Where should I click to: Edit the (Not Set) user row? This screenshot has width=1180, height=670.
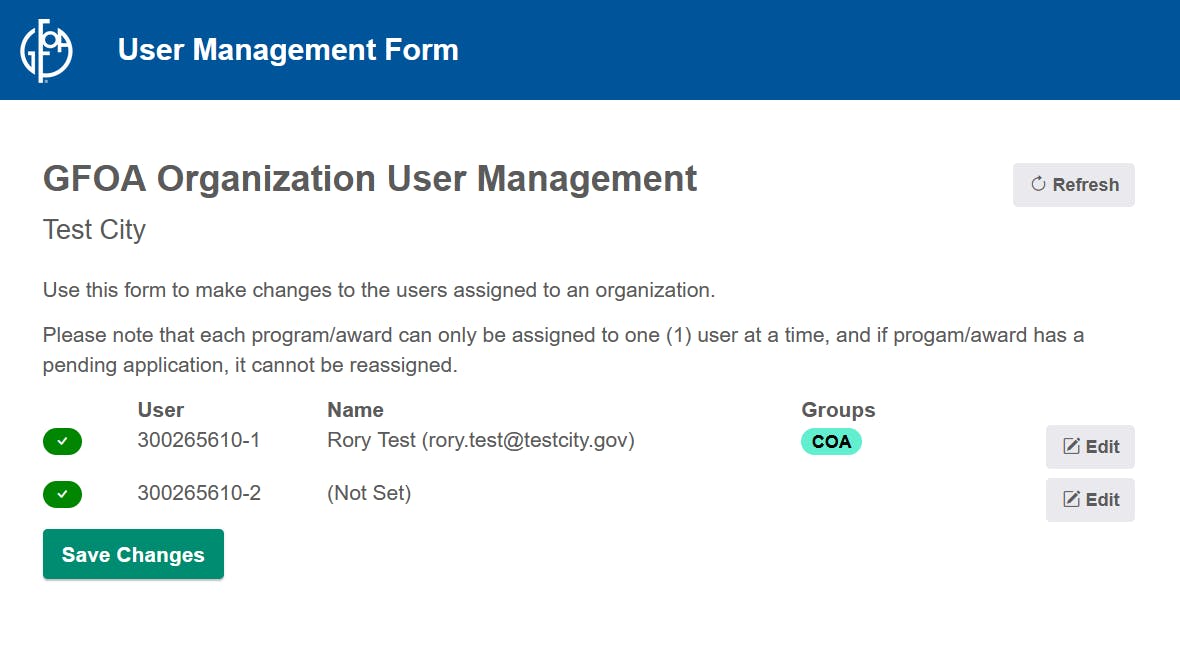(x=1090, y=499)
